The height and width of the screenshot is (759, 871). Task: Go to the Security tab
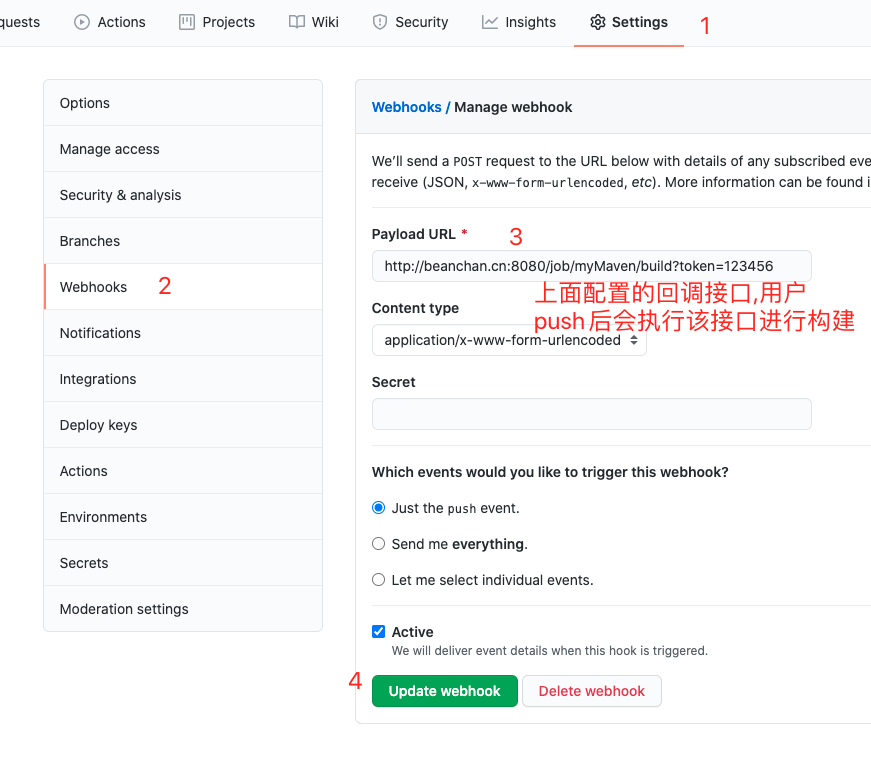pyautogui.click(x=410, y=22)
